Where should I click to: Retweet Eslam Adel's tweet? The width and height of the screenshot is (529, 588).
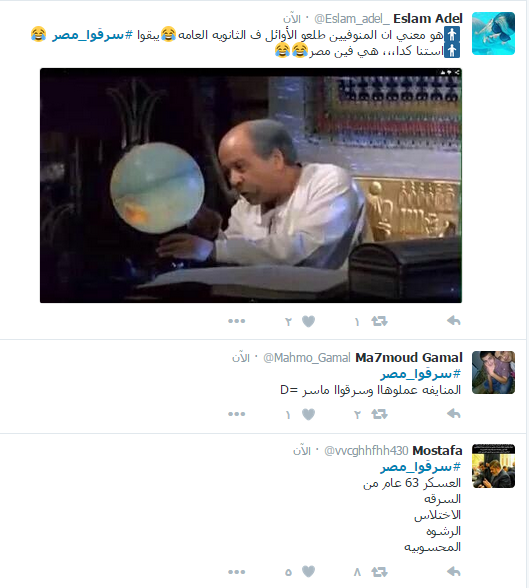pos(379,321)
